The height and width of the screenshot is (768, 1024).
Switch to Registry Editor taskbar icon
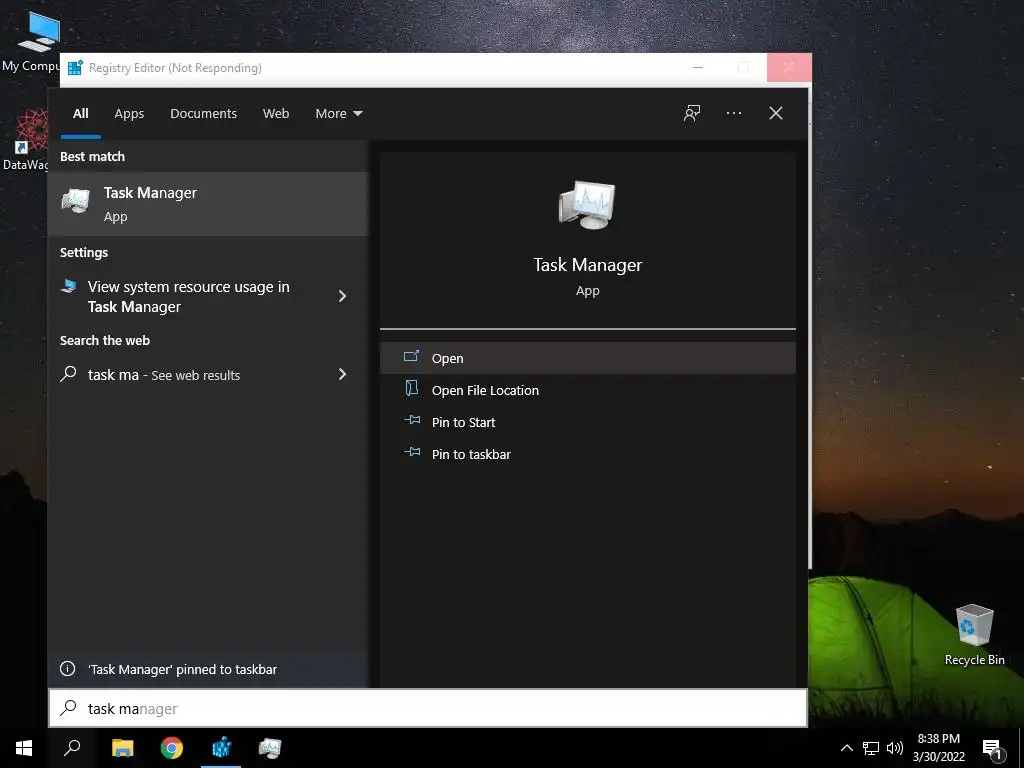point(221,748)
